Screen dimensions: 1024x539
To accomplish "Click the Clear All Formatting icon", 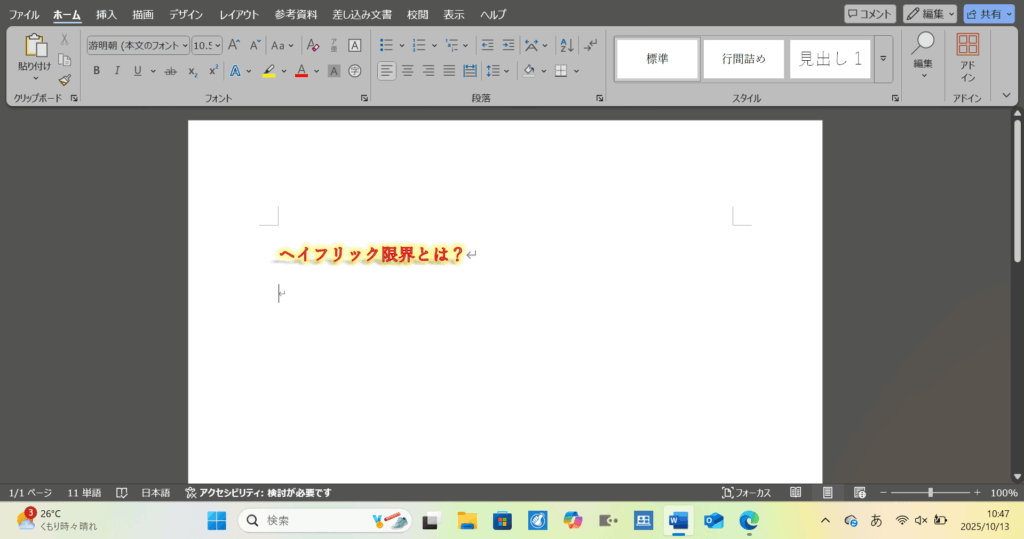I will click(x=312, y=45).
